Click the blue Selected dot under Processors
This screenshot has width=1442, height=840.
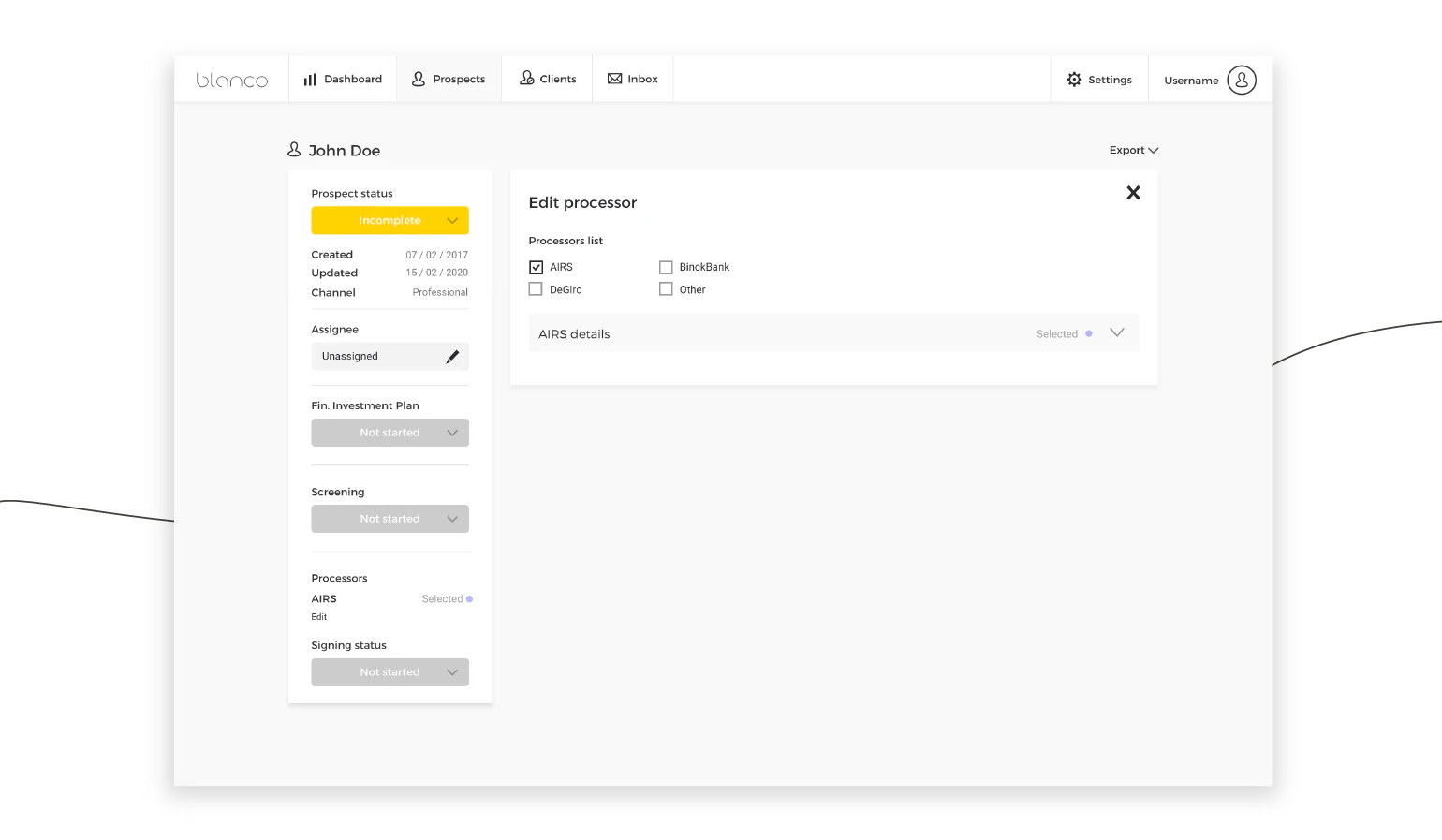click(x=469, y=598)
